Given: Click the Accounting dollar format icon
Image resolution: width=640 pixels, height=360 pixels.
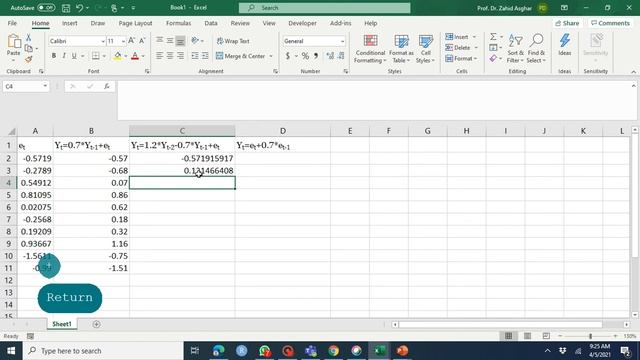Looking at the screenshot, I should tap(288, 56).
